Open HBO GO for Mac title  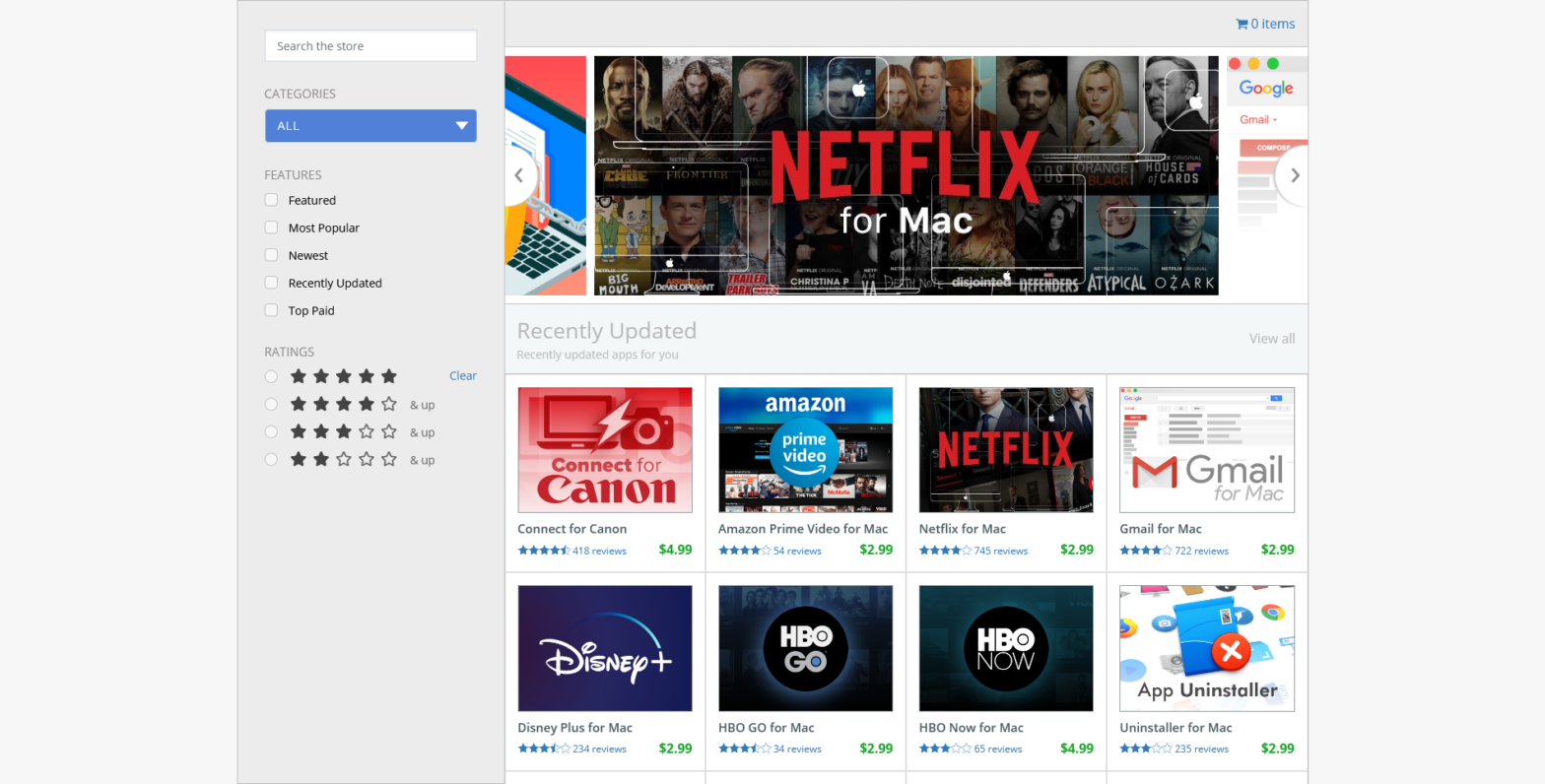pyautogui.click(x=767, y=728)
